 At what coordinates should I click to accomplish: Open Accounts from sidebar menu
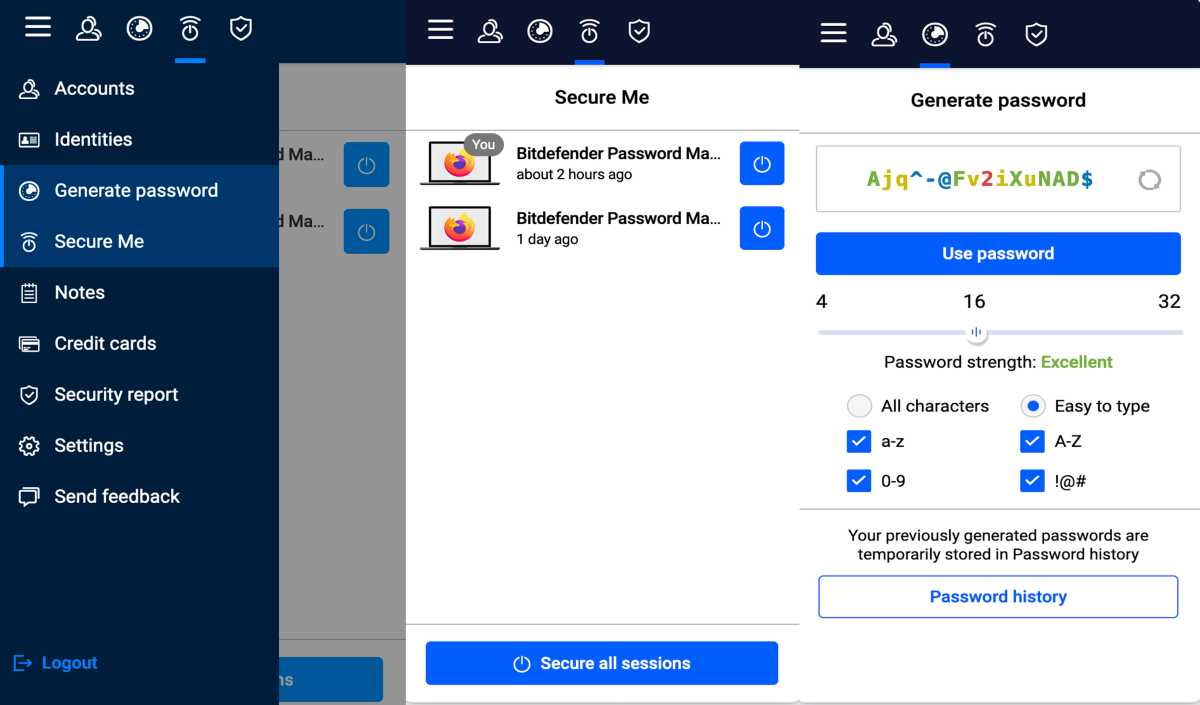139,88
